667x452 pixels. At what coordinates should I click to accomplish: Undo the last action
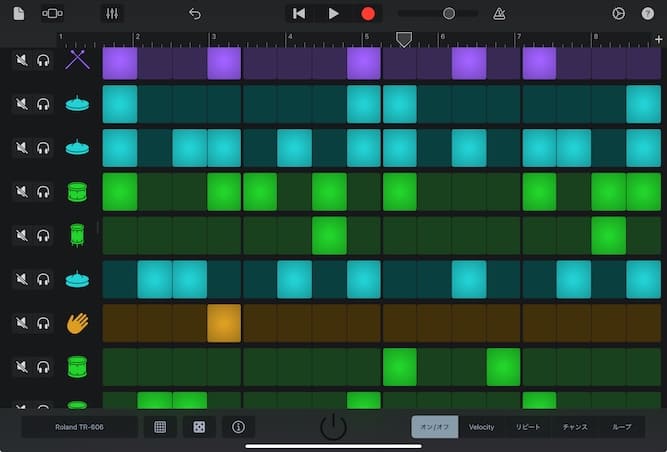coord(195,14)
